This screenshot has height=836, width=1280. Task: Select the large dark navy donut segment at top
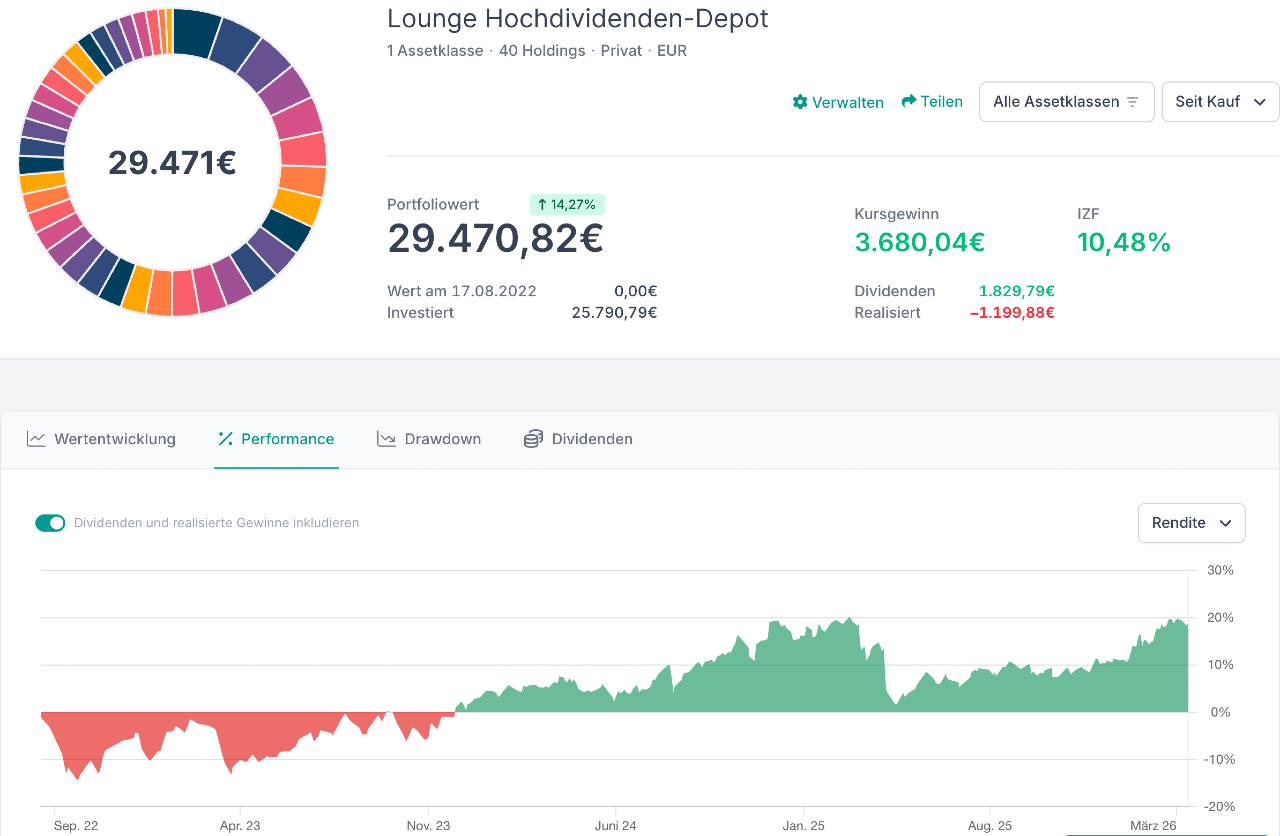(196, 31)
